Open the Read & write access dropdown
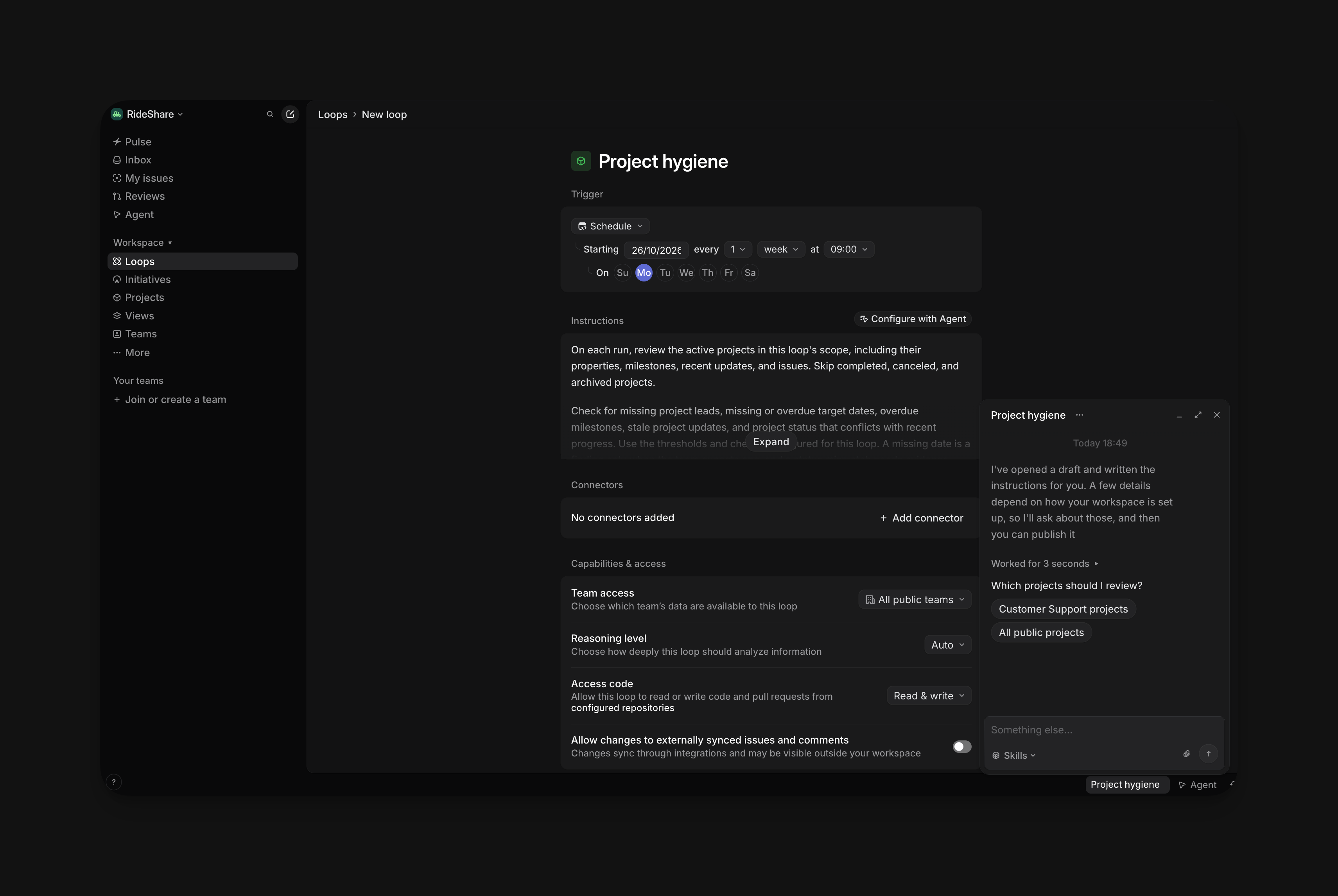Viewport: 1338px width, 896px height. (929, 695)
